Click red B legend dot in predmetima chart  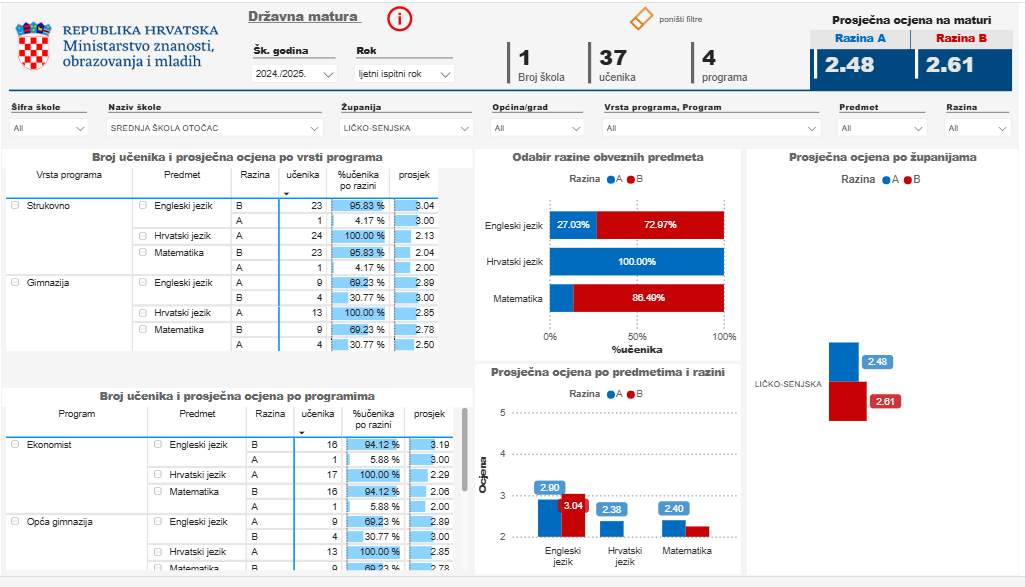point(631,394)
